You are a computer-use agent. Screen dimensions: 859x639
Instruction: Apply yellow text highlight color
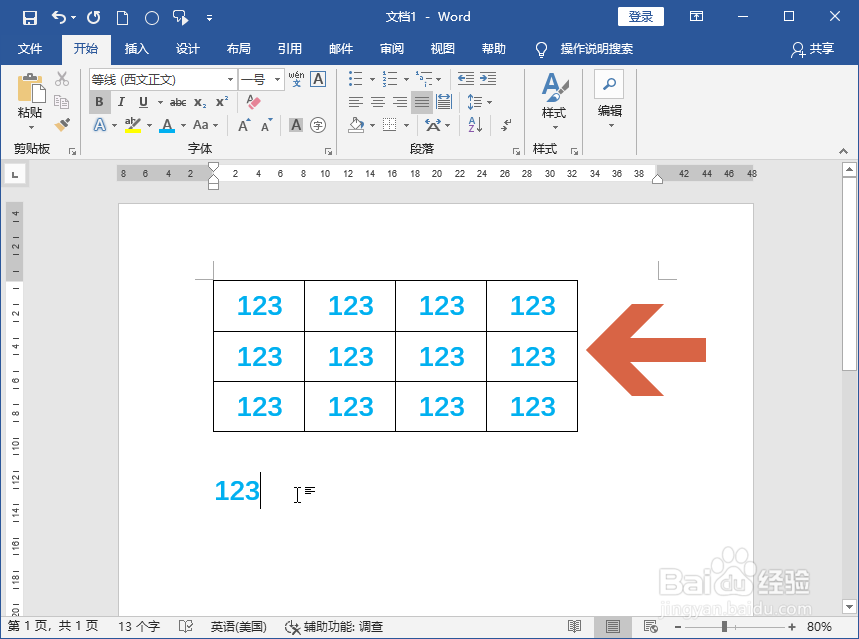pos(131,124)
